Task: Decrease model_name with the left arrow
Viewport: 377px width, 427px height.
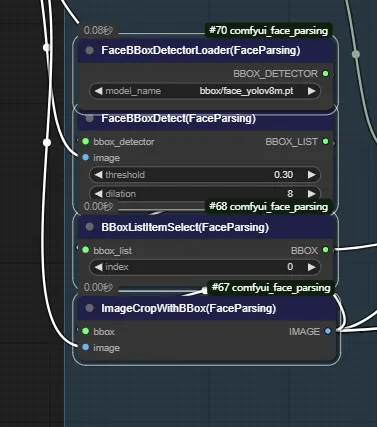Action: [x=98, y=91]
